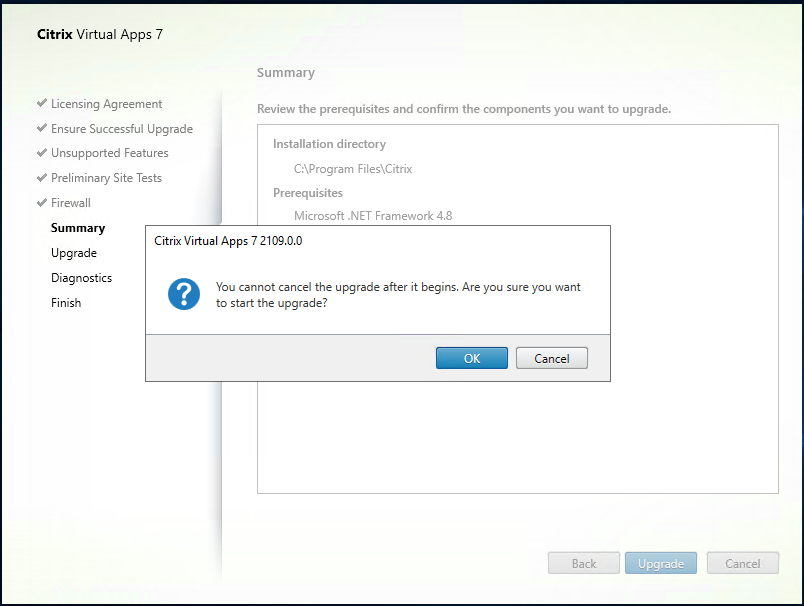Click the checkmark beside Preliminary Site Tests

[x=42, y=177]
